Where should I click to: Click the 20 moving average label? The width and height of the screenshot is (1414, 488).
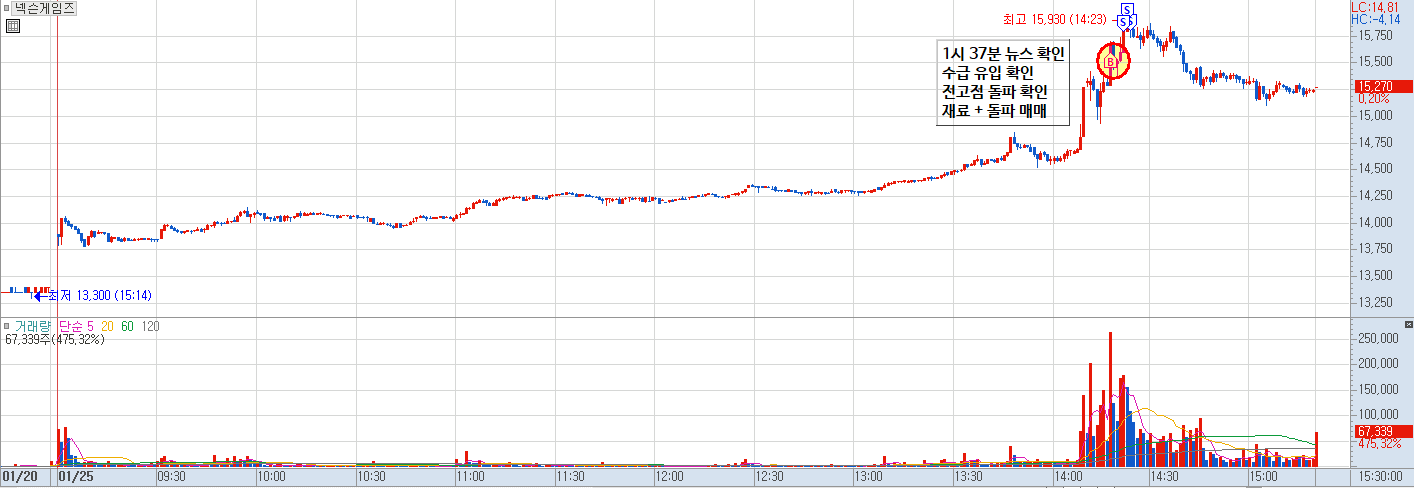click(106, 326)
